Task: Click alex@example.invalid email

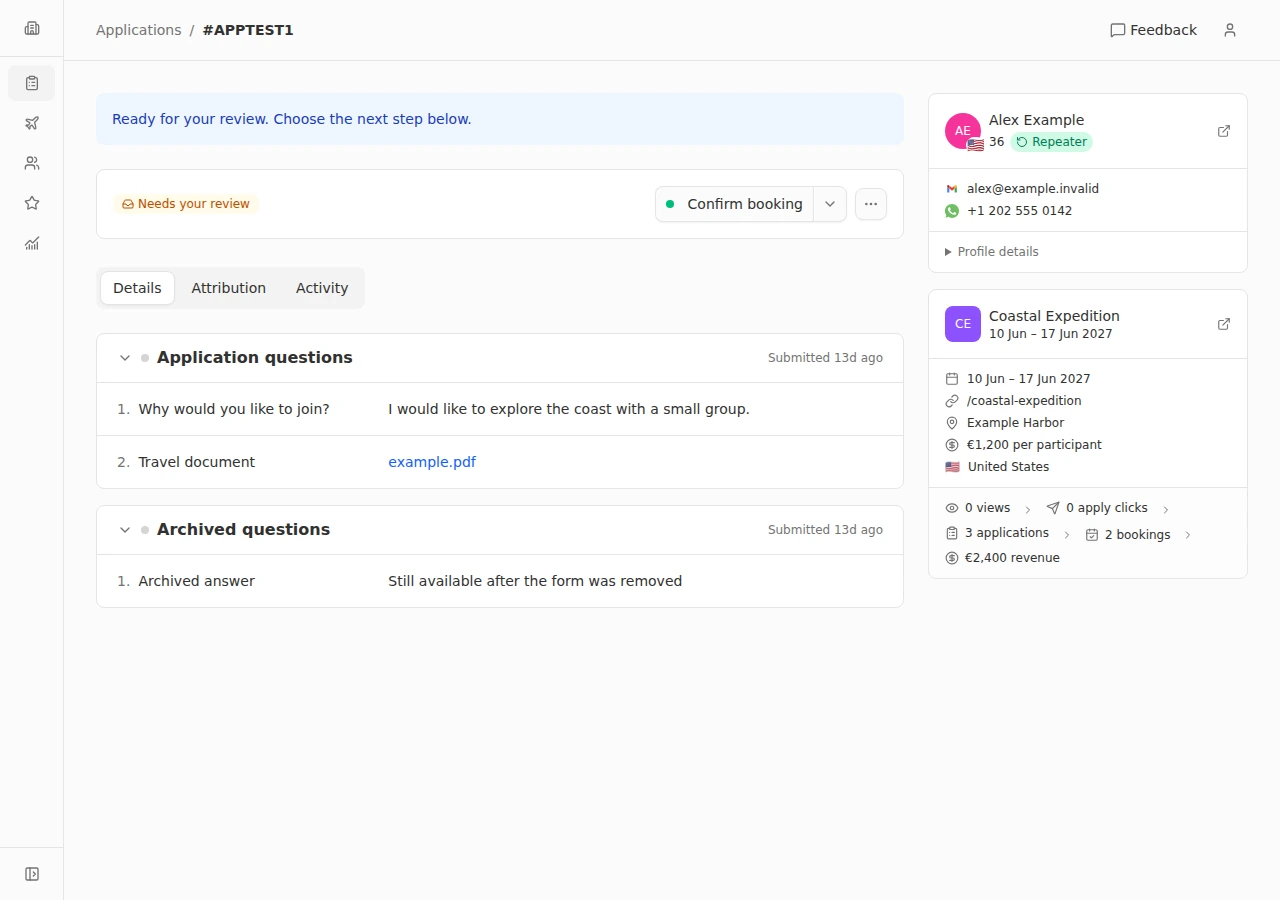Action: click(1033, 189)
